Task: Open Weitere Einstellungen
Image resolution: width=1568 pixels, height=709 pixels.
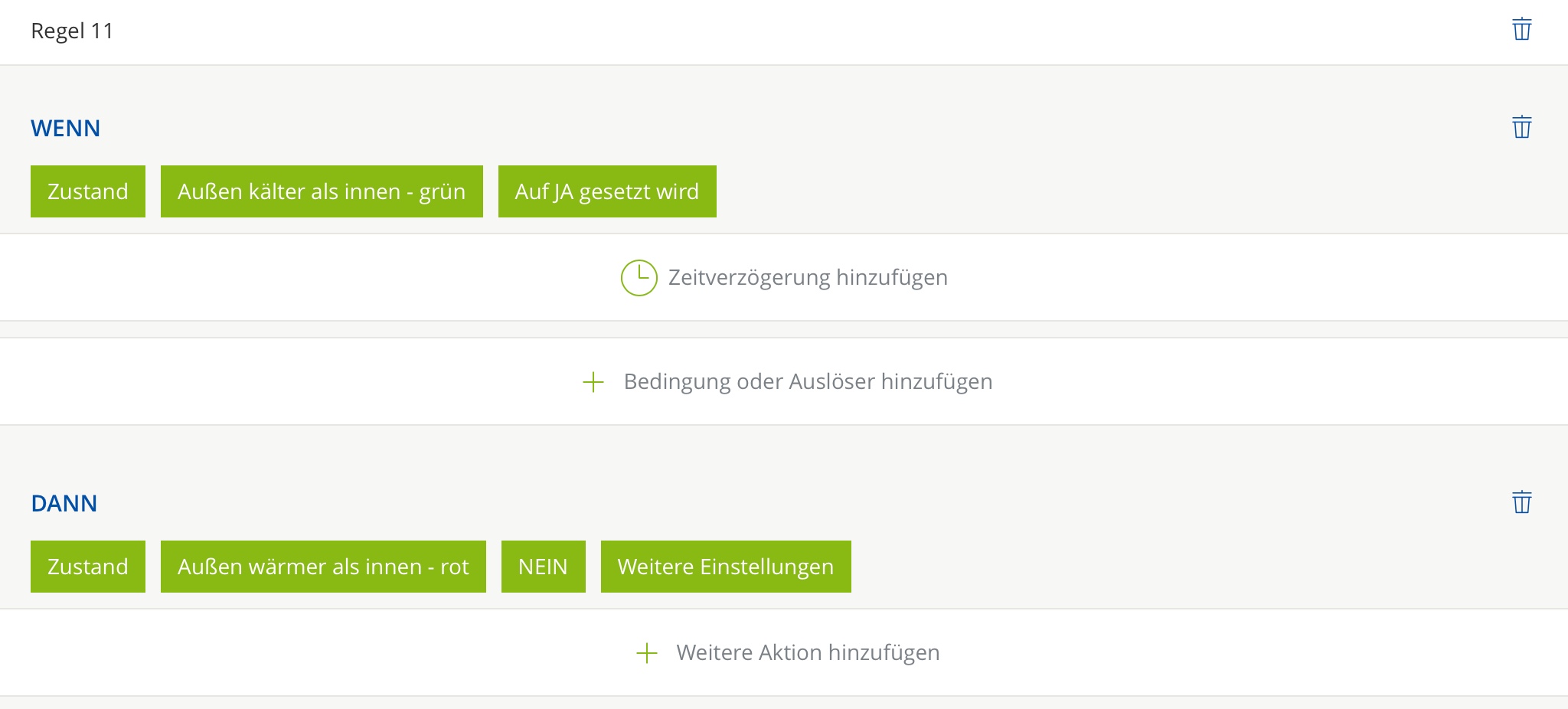Action: [725, 567]
